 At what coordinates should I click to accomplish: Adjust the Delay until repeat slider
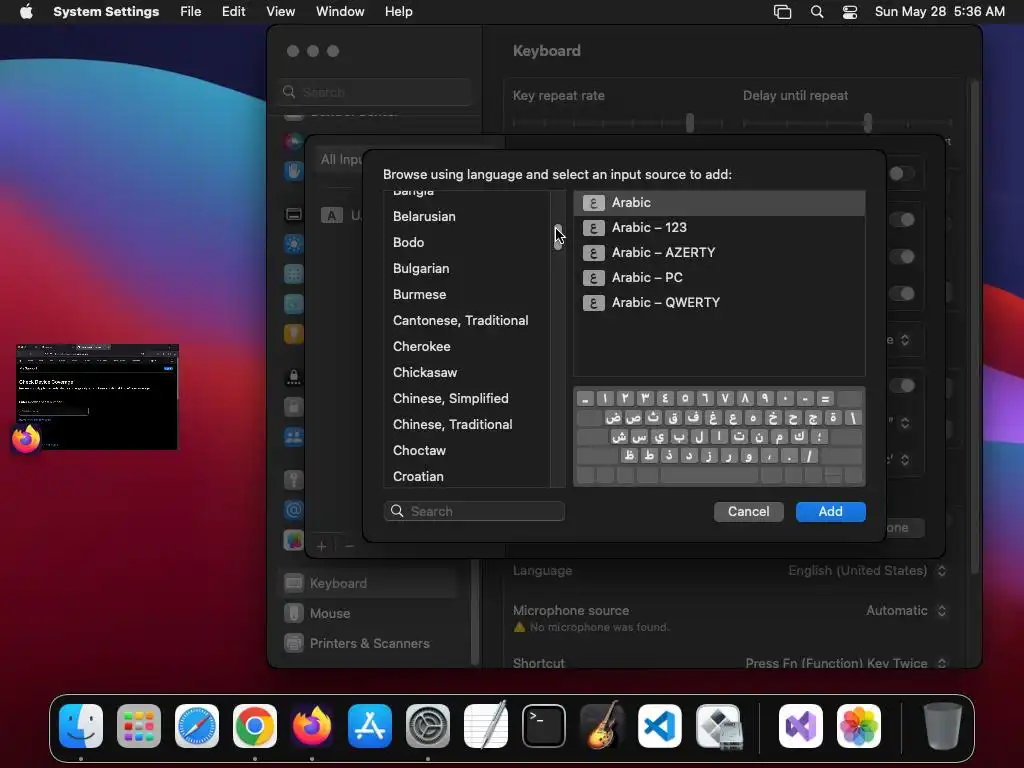(868, 122)
